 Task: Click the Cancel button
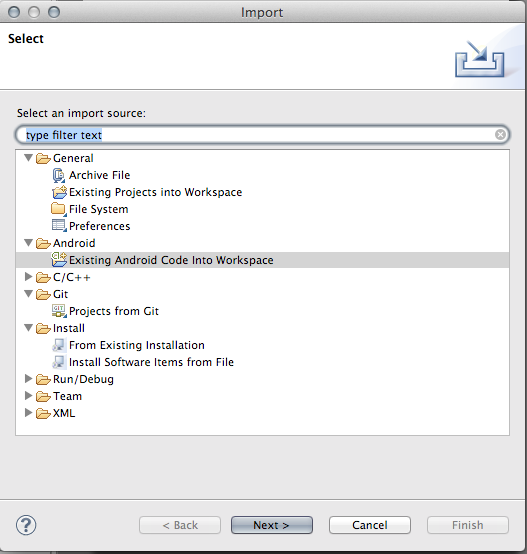(x=369, y=525)
